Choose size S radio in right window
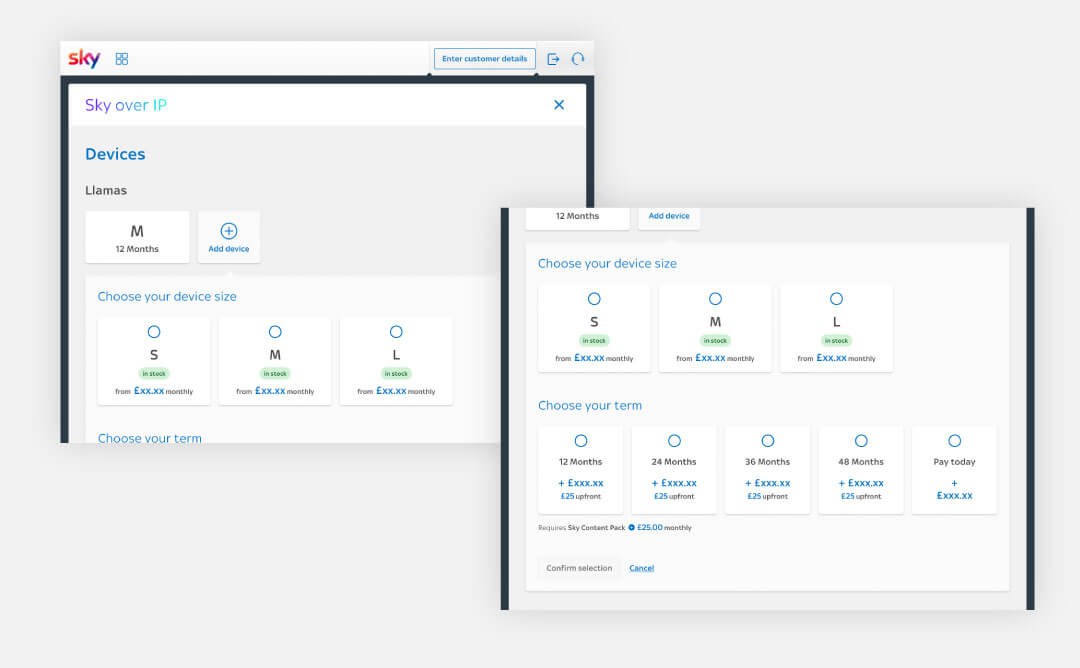Image resolution: width=1080 pixels, height=668 pixels. point(594,299)
